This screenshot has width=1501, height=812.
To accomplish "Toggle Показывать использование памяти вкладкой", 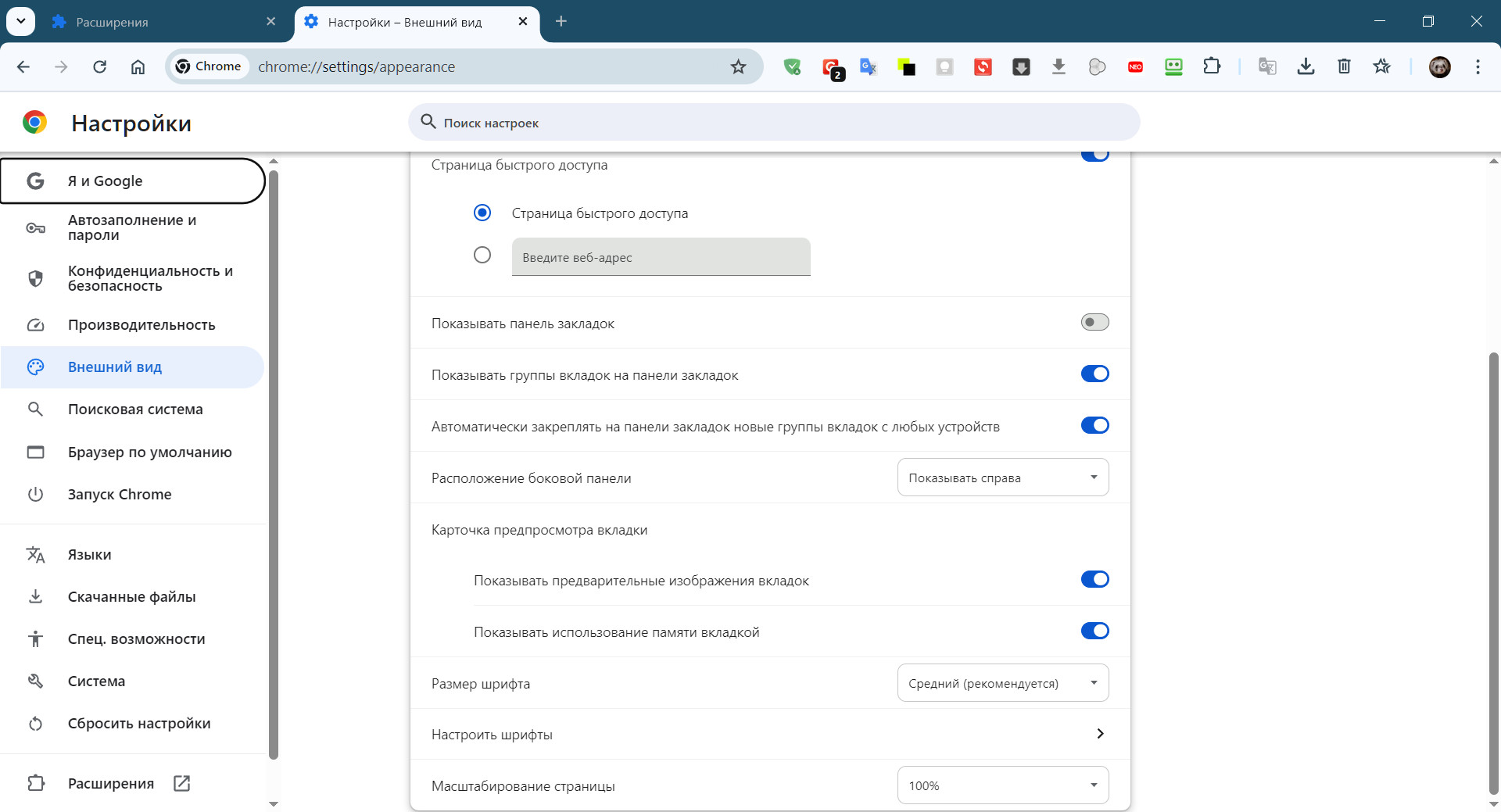I will (x=1094, y=631).
